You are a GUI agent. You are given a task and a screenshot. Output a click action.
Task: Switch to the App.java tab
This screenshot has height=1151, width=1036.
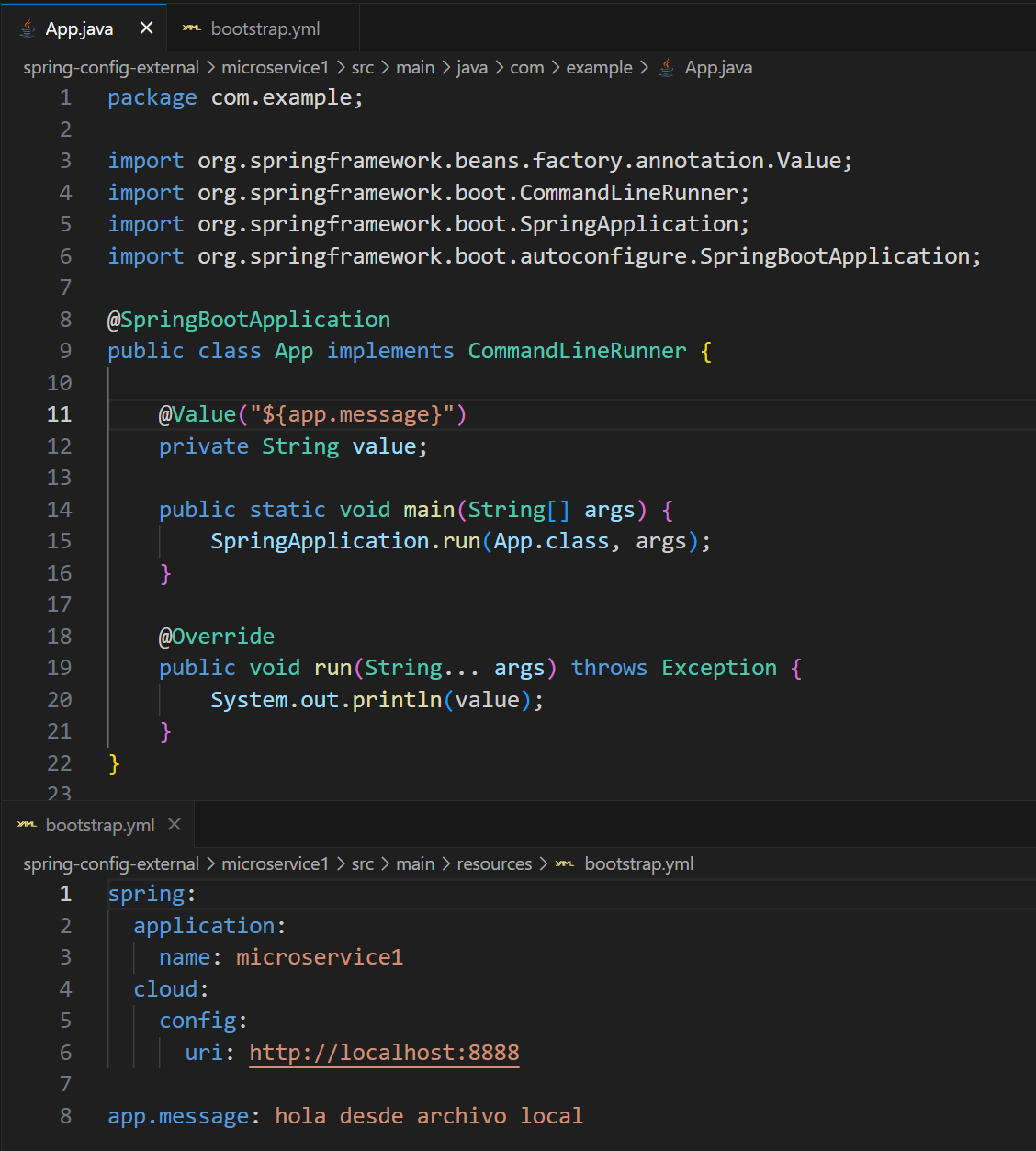pyautogui.click(x=79, y=28)
